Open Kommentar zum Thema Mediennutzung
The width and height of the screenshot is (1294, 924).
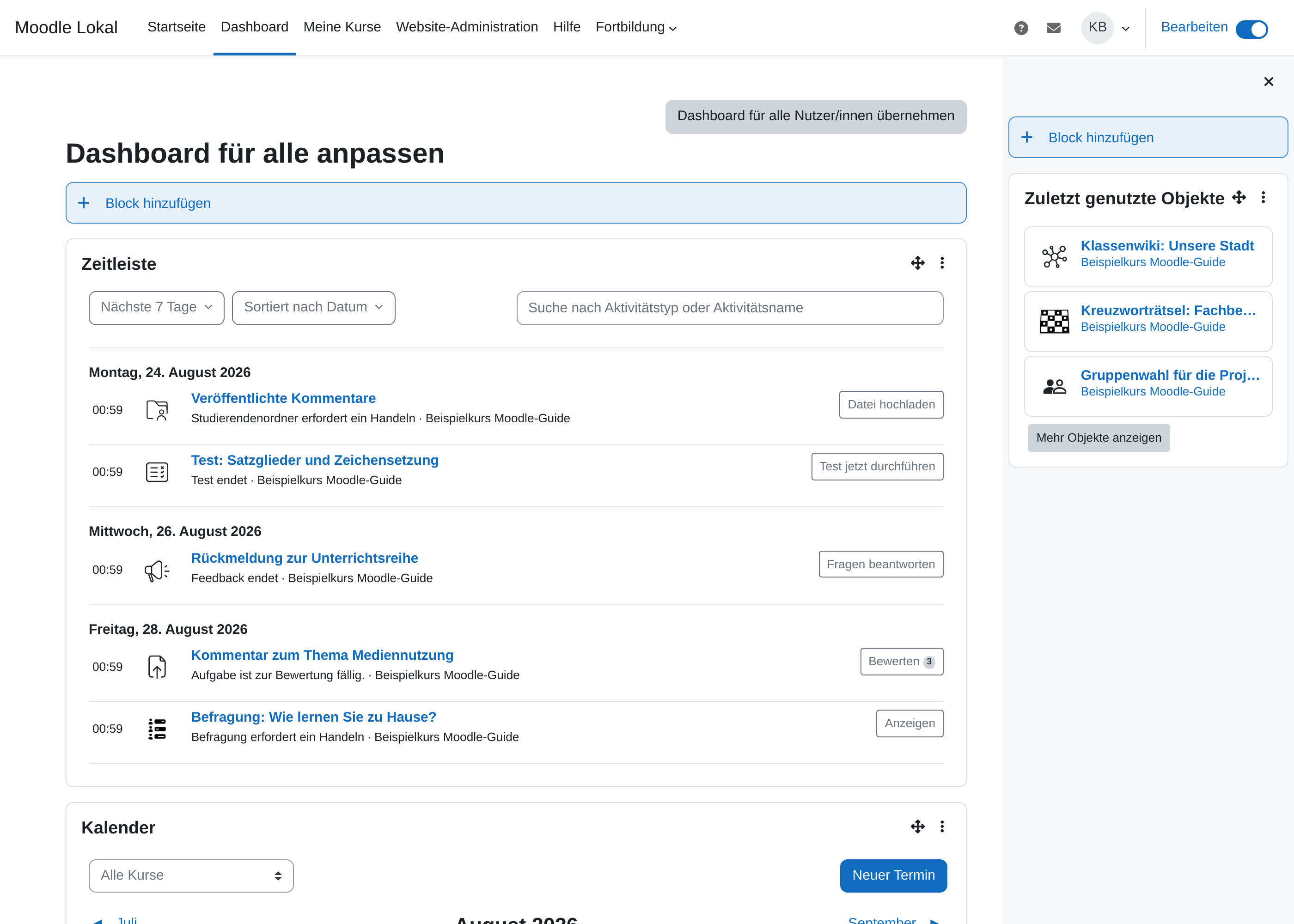[x=322, y=656]
